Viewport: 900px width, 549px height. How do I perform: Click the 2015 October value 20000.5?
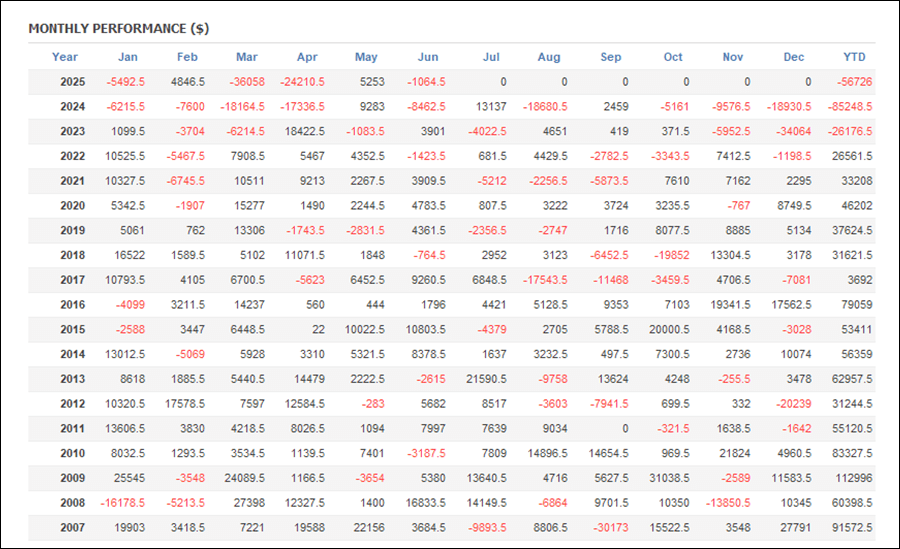(669, 330)
